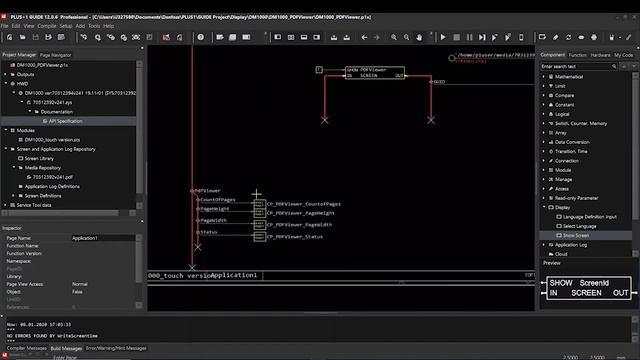Click the new project toolbar icon

pyautogui.click(x=9, y=37)
